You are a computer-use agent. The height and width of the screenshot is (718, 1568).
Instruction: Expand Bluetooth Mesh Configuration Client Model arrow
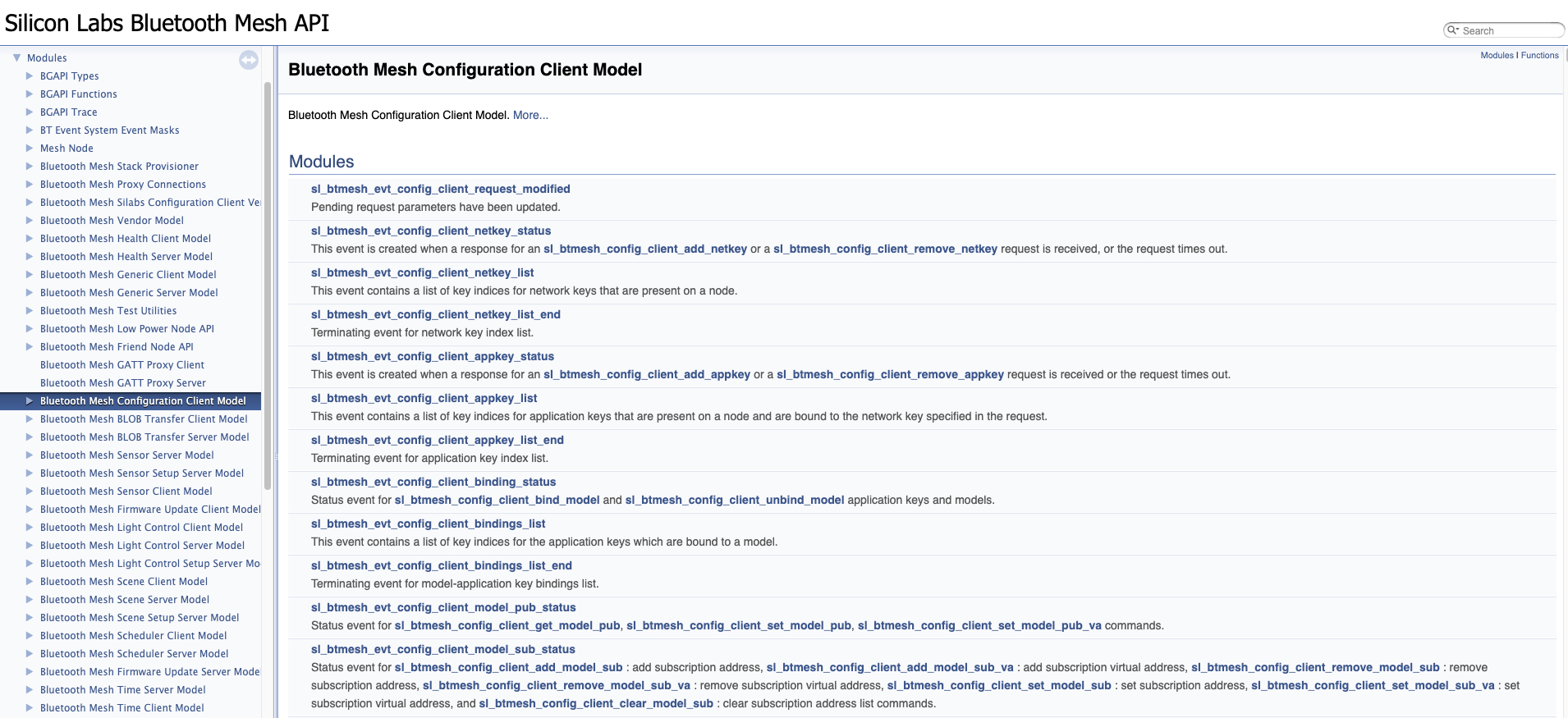30,400
